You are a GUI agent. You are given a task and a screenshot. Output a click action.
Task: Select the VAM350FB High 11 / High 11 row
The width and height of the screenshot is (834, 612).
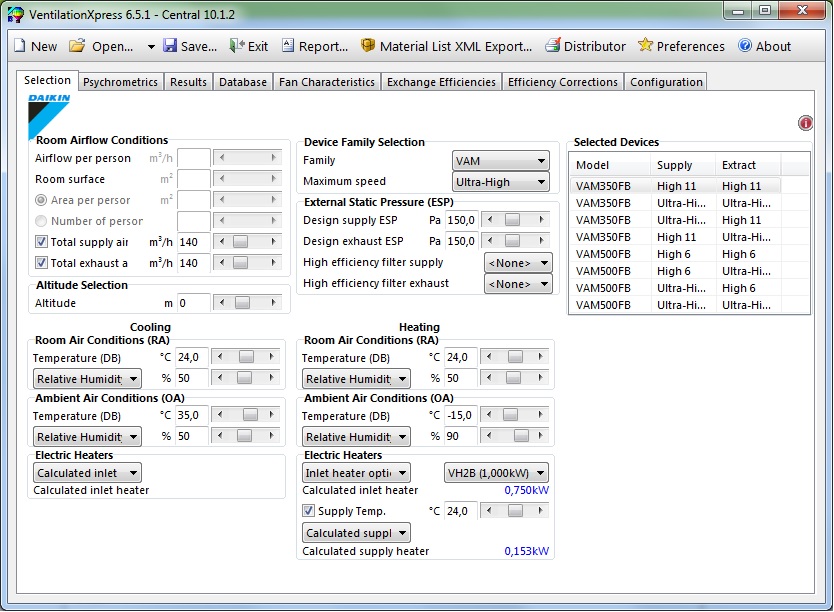click(x=675, y=186)
